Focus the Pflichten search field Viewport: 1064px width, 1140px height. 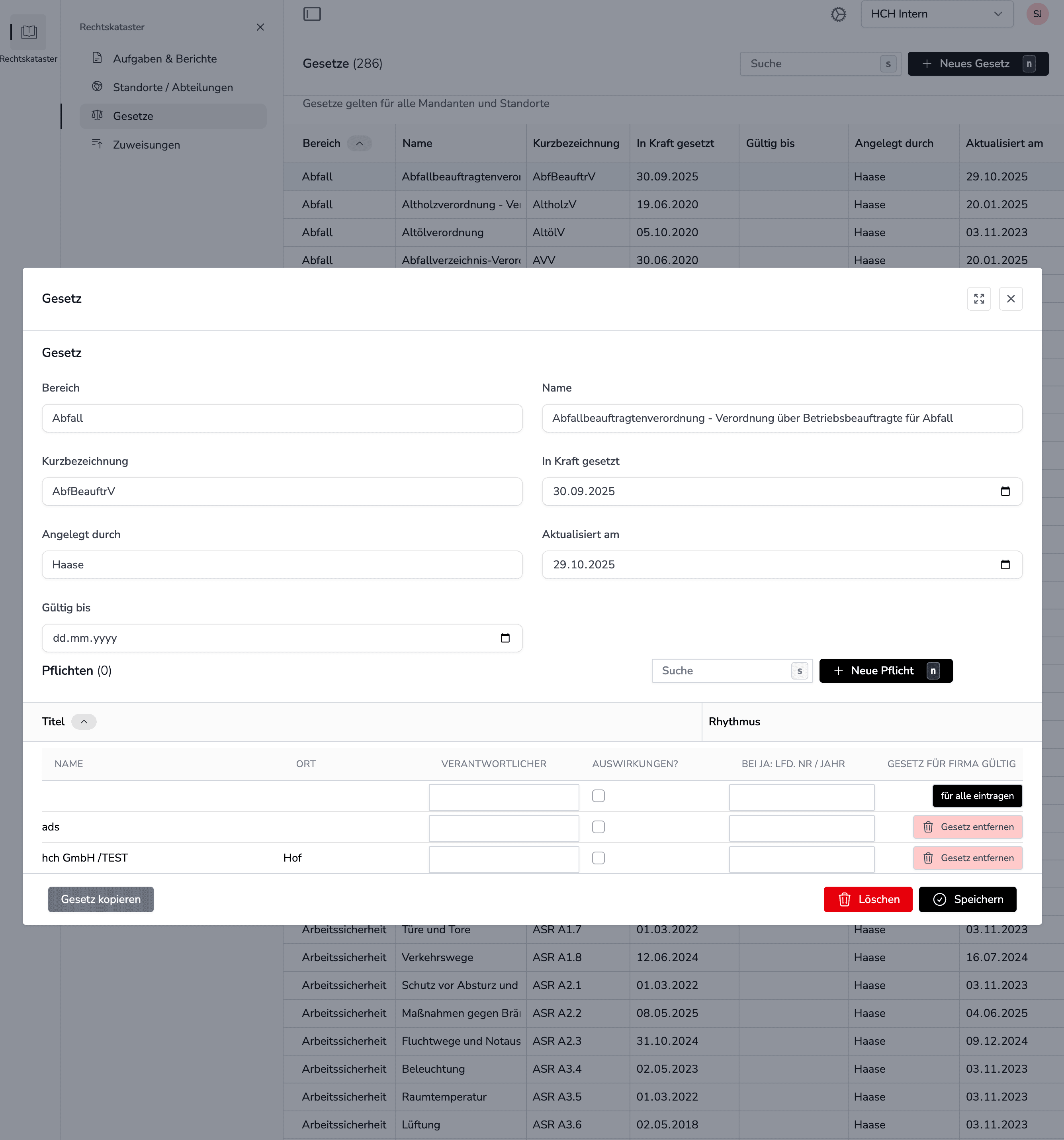pyautogui.click(x=732, y=671)
